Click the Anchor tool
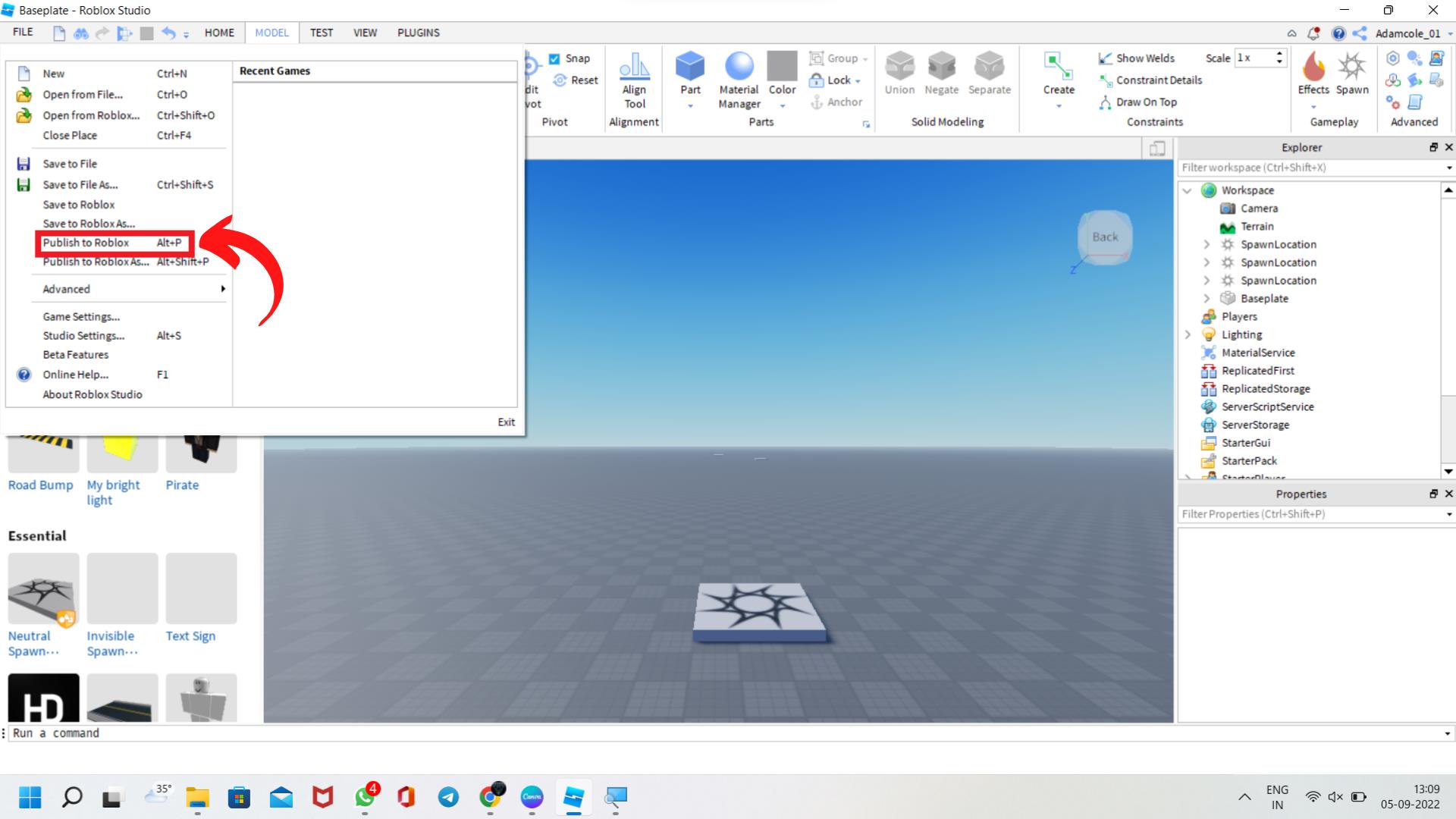The image size is (1456, 819). click(836, 102)
